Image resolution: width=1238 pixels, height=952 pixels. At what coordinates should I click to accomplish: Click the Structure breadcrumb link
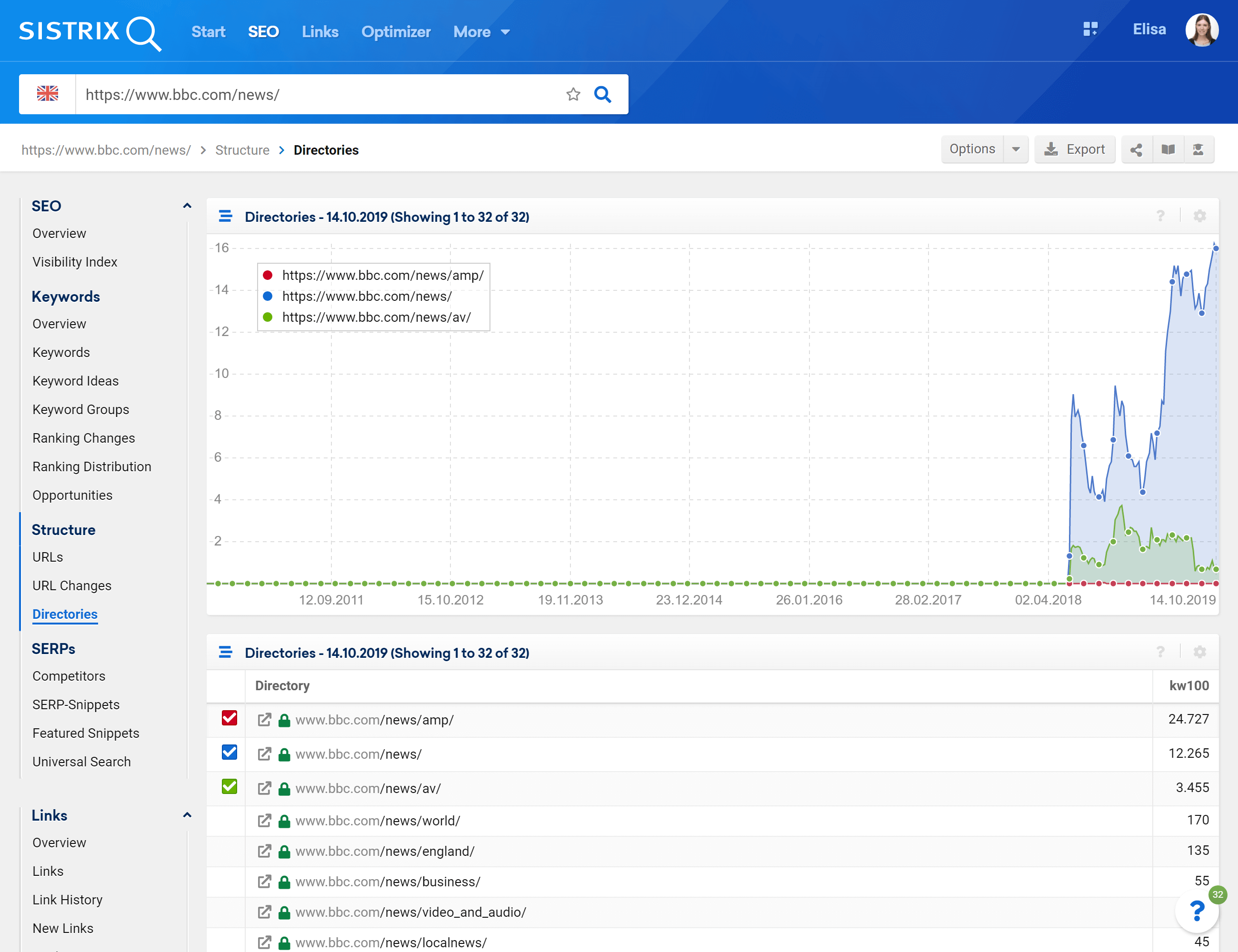pyautogui.click(x=242, y=150)
